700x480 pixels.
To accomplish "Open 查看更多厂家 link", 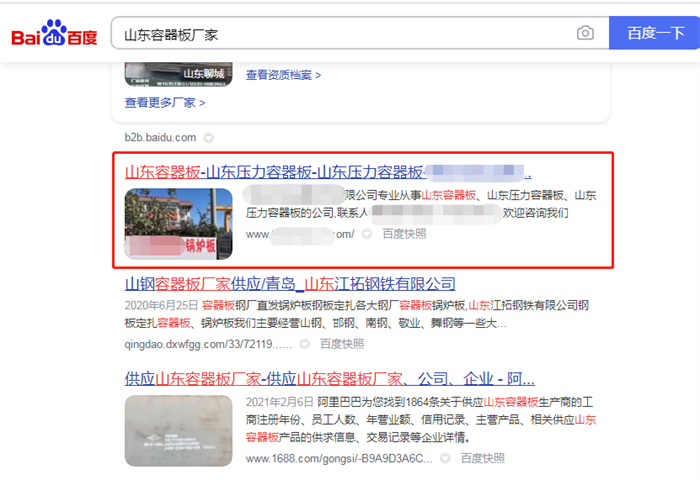I will [165, 103].
